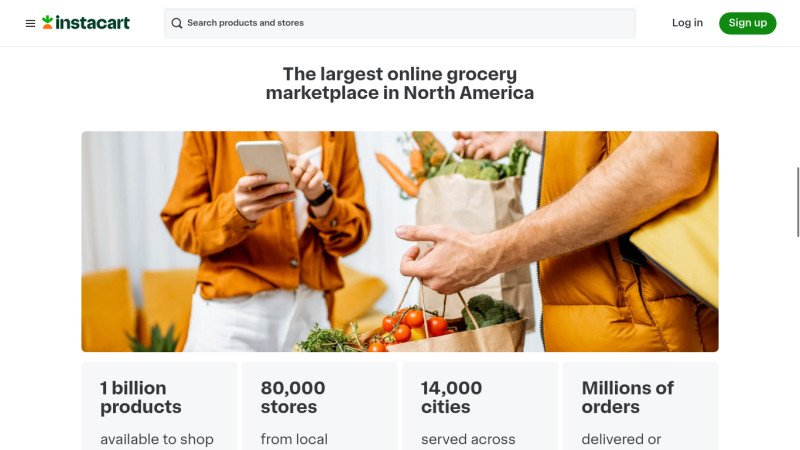This screenshot has width=800, height=450.
Task: Select the 1 billion products stat card
Action: (158, 406)
